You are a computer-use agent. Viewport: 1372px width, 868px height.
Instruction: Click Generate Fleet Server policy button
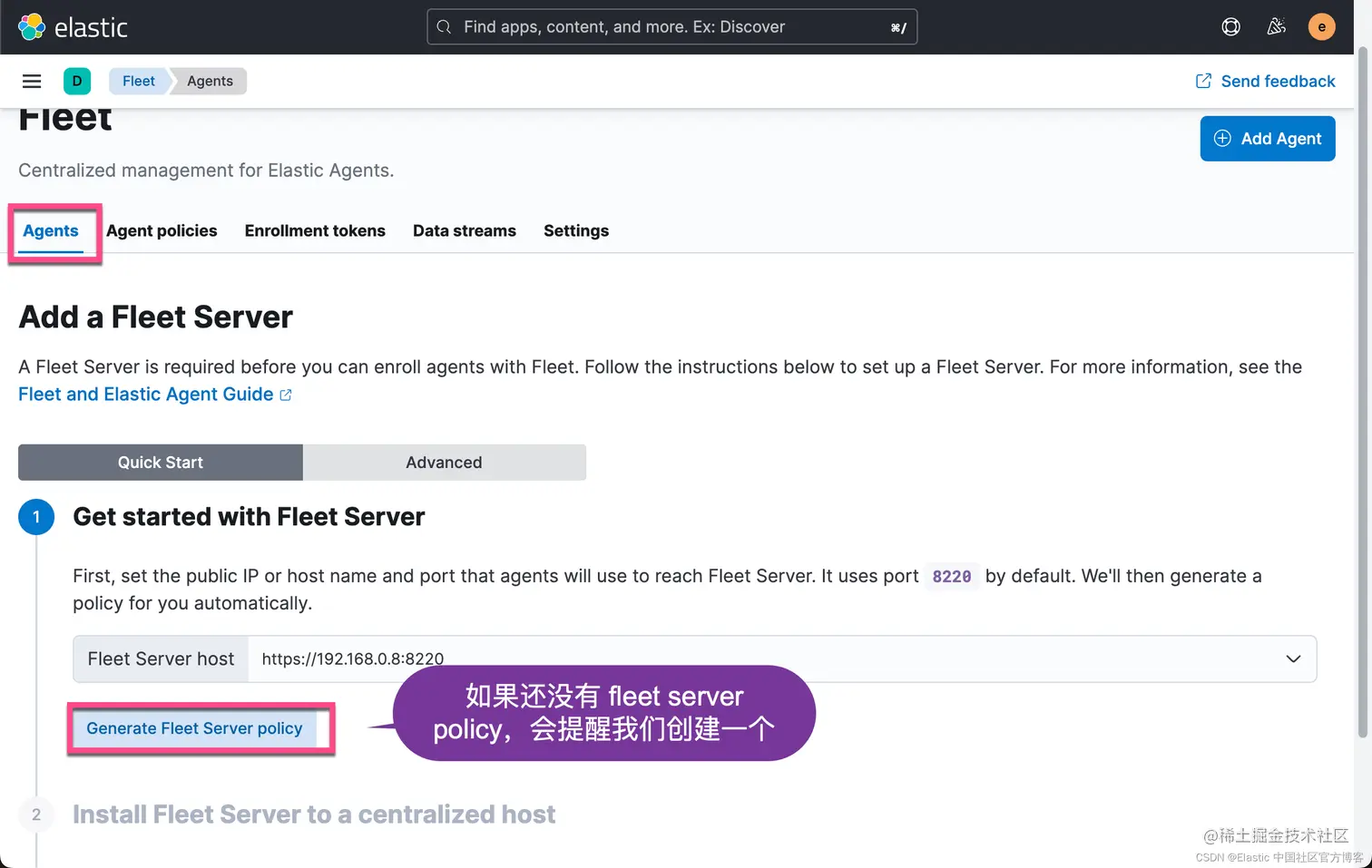[194, 728]
